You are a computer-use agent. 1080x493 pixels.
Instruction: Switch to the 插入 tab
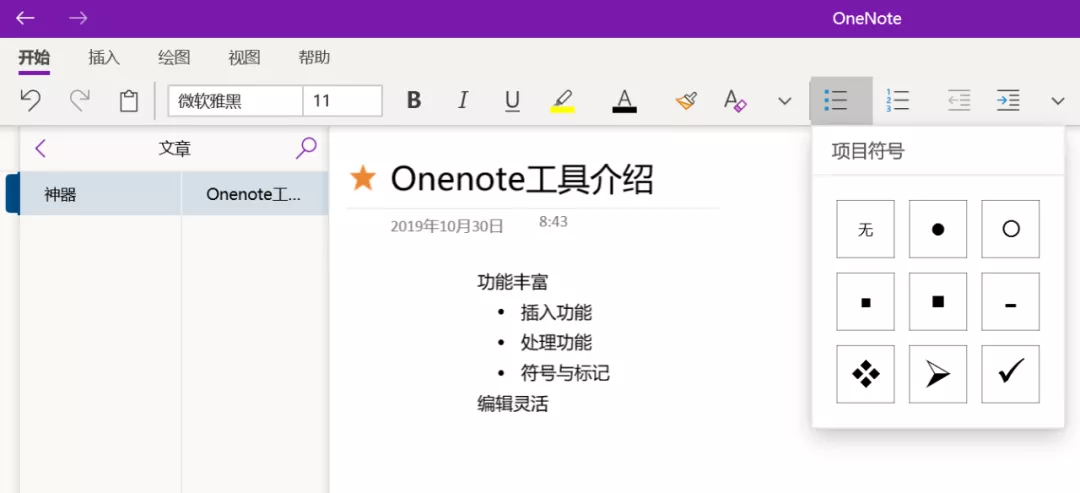point(104,58)
